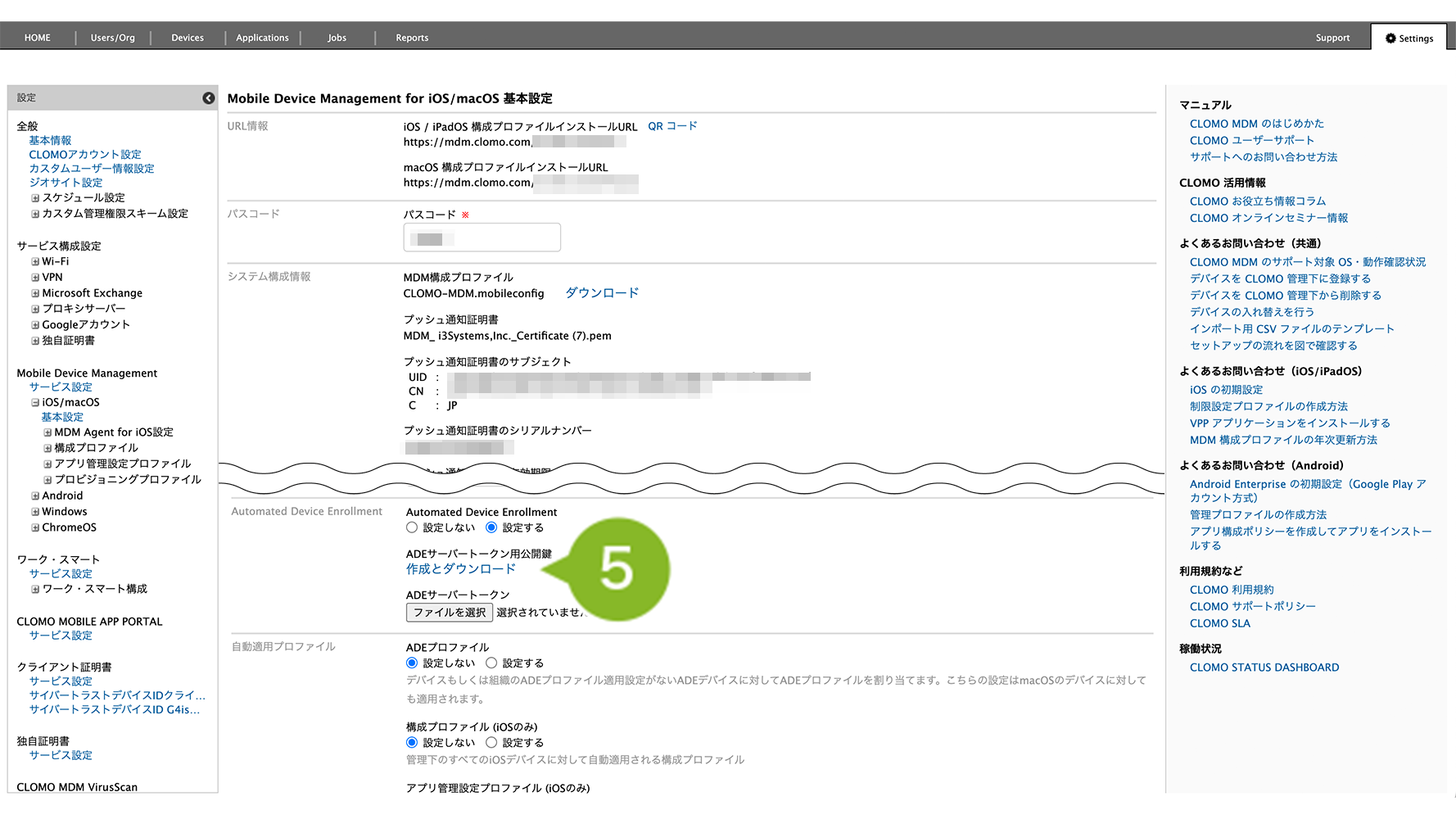This screenshot has height=819, width=1456.
Task: Open MDM 構成プロファイルの年次更新方法 link
Action: coord(1284,441)
